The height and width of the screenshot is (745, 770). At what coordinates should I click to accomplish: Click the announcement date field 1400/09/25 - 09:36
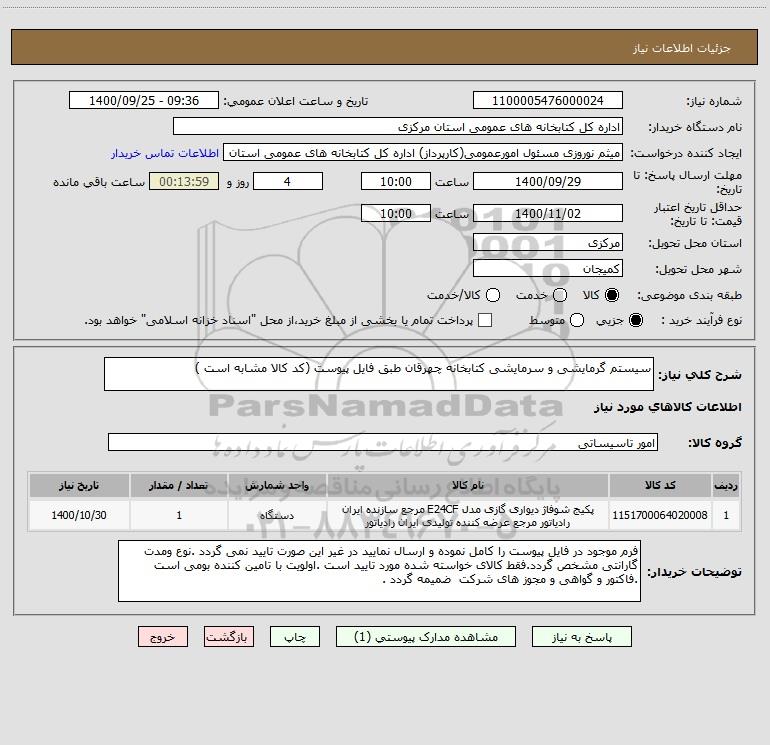click(x=144, y=101)
